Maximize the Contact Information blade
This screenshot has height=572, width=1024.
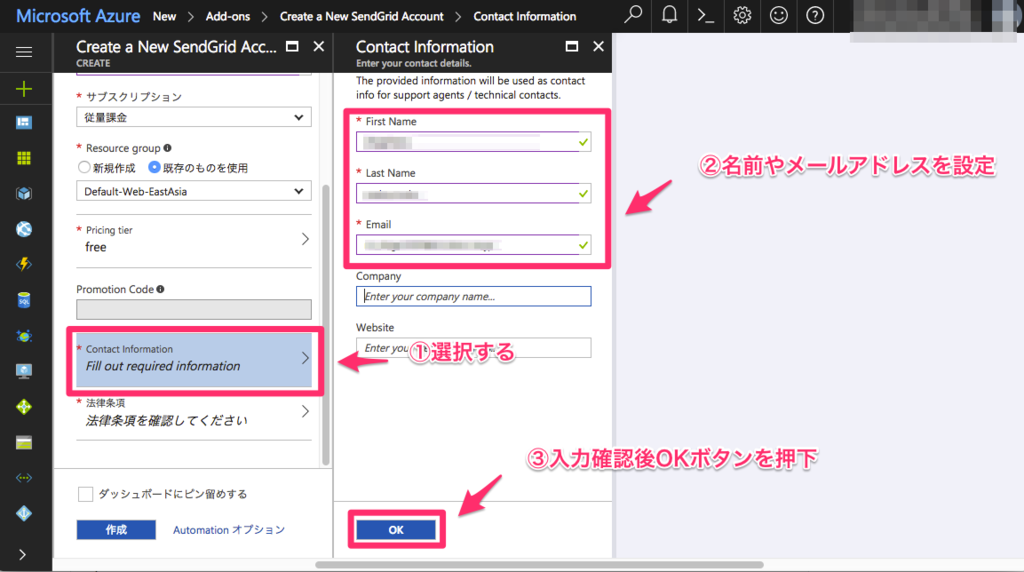coord(571,46)
